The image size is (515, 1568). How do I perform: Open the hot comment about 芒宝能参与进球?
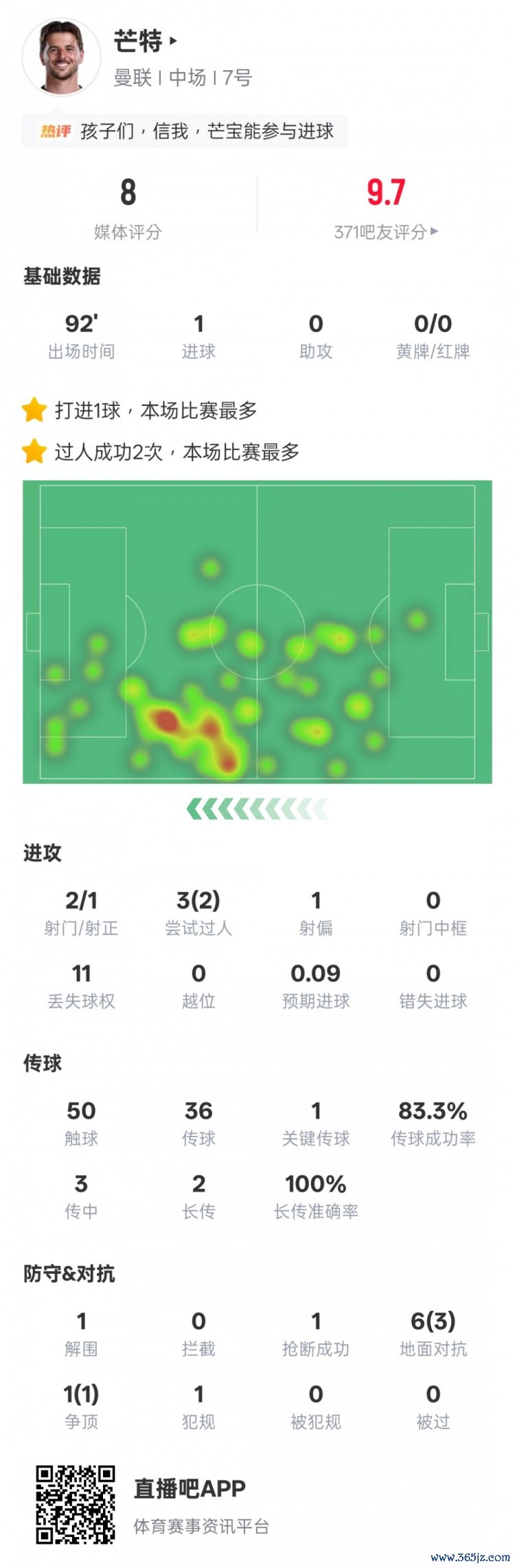click(x=207, y=131)
